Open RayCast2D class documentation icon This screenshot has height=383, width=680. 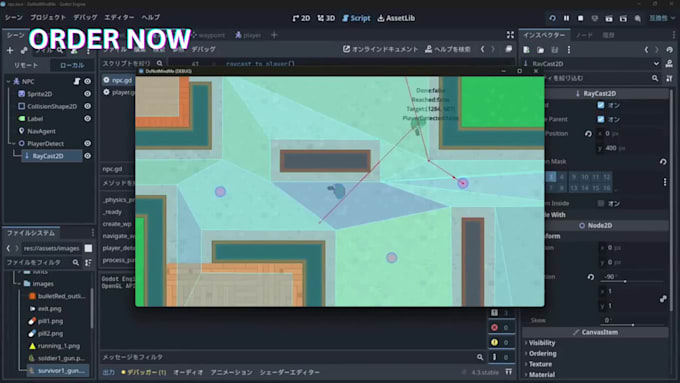coord(669,64)
